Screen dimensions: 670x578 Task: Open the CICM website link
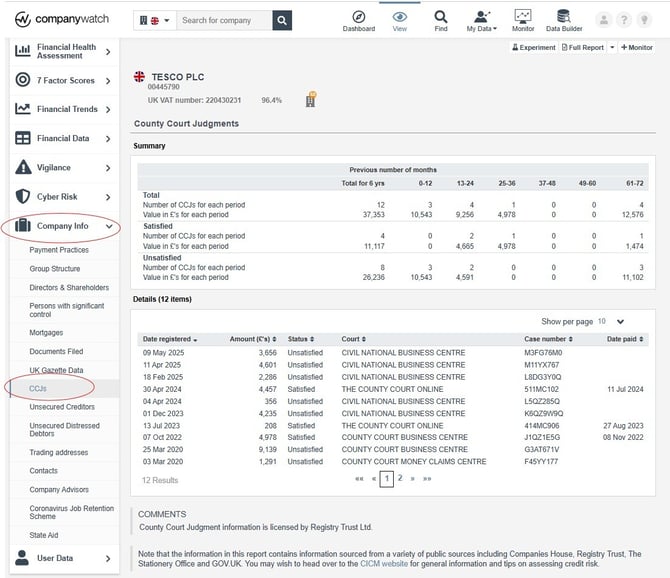click(384, 564)
